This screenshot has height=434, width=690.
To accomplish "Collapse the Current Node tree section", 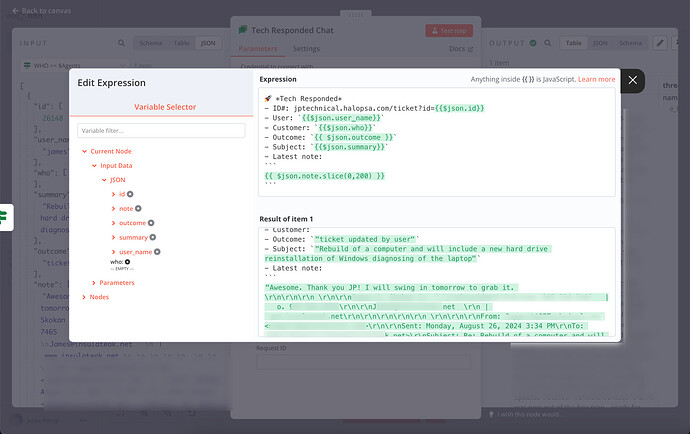I will (84, 151).
